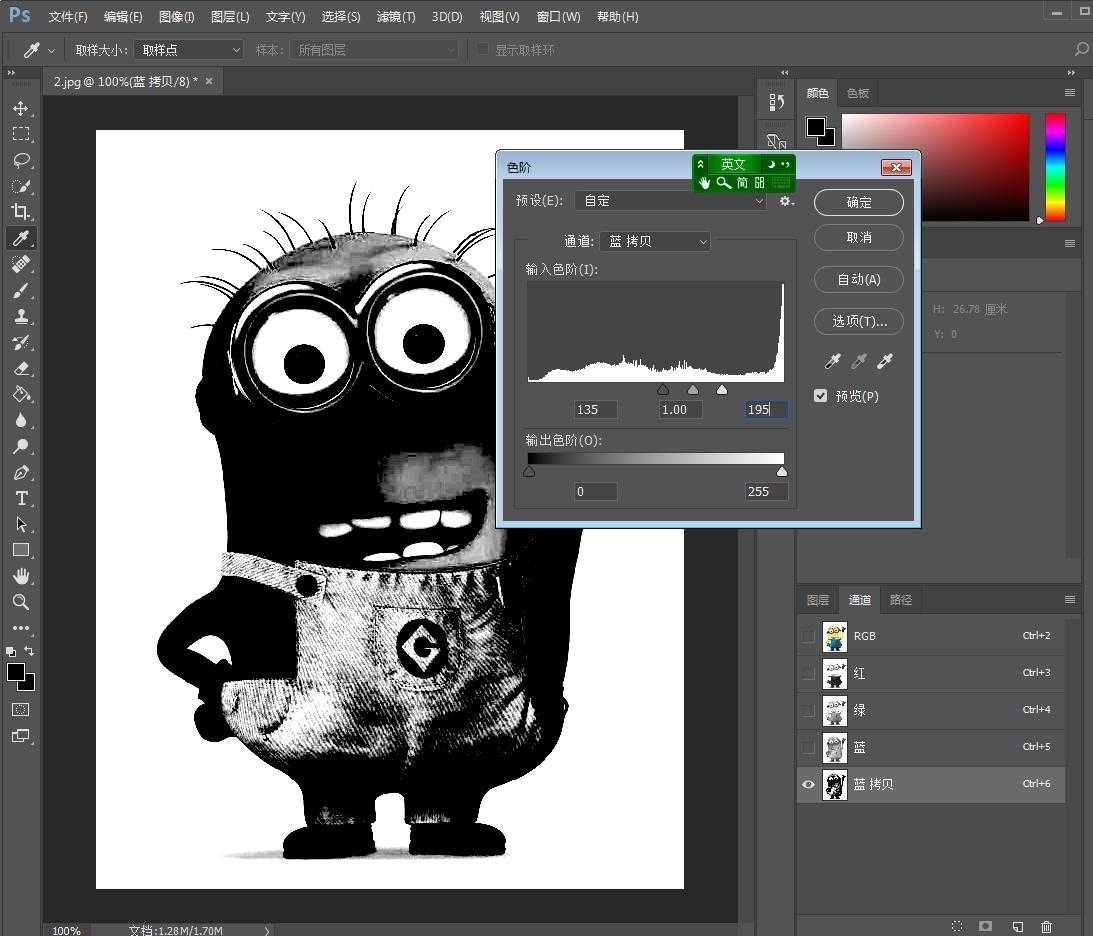Select the Lasso tool
The image size is (1093, 936).
point(21,160)
